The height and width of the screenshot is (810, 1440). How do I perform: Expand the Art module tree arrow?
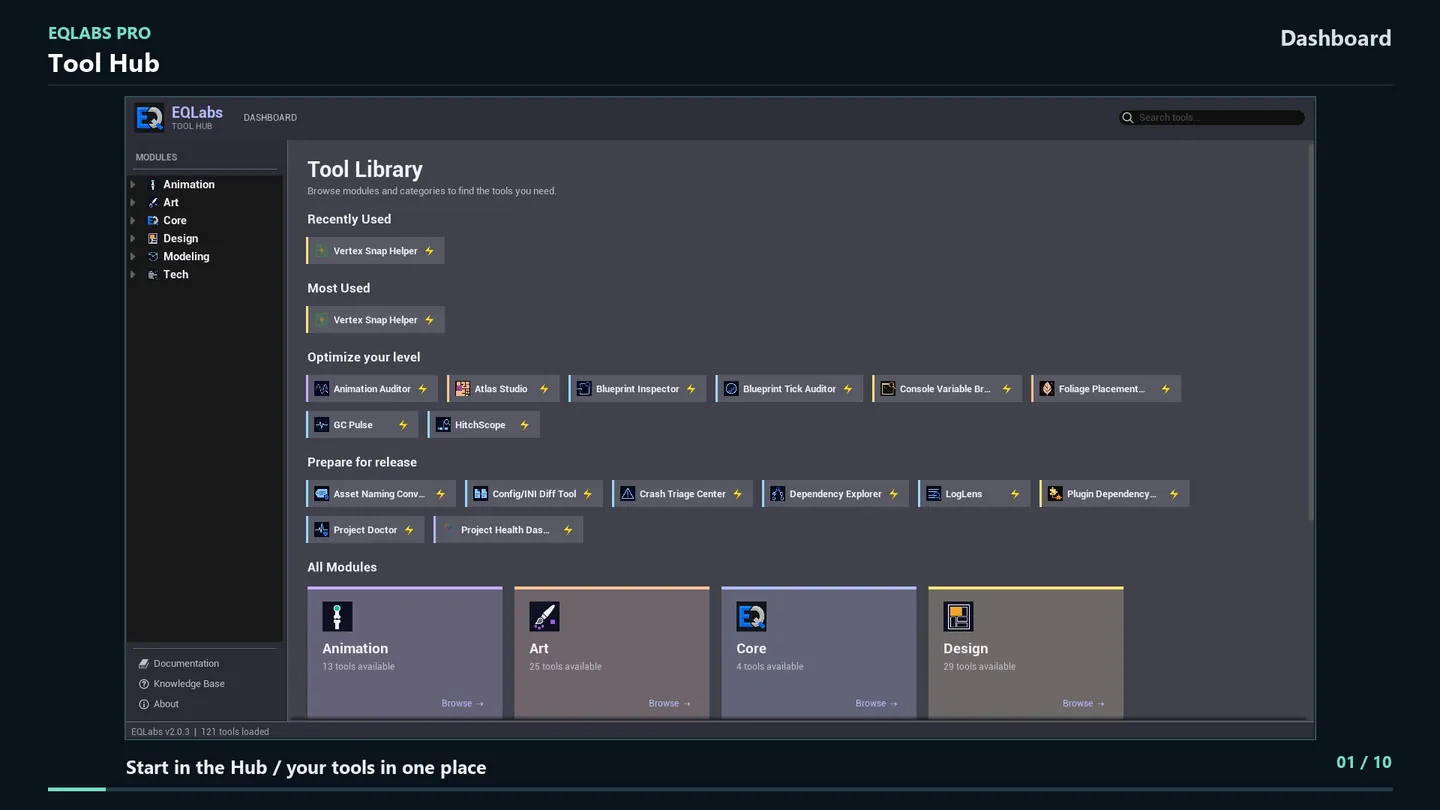click(133, 203)
